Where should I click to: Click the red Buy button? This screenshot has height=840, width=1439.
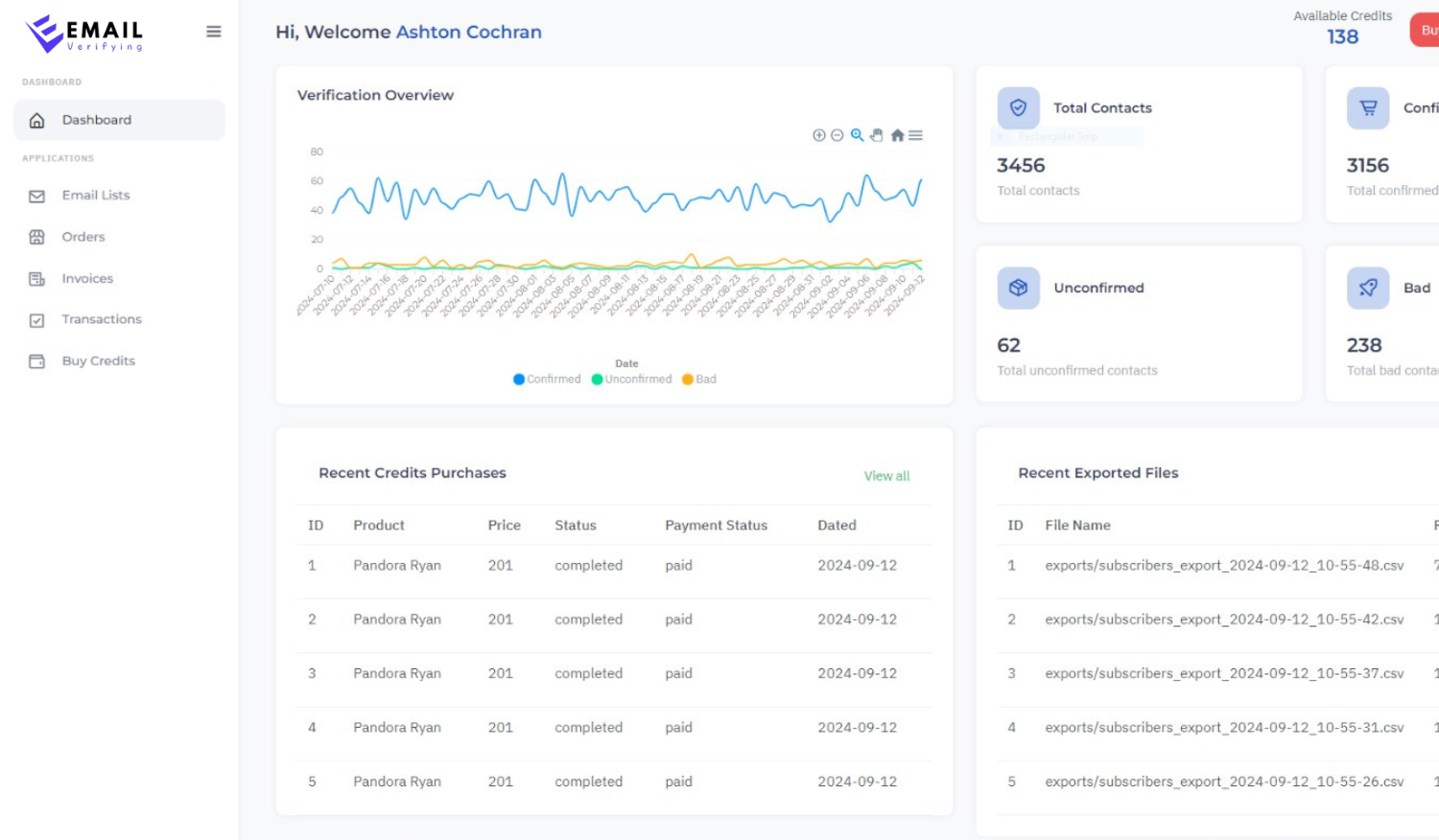tap(1425, 30)
